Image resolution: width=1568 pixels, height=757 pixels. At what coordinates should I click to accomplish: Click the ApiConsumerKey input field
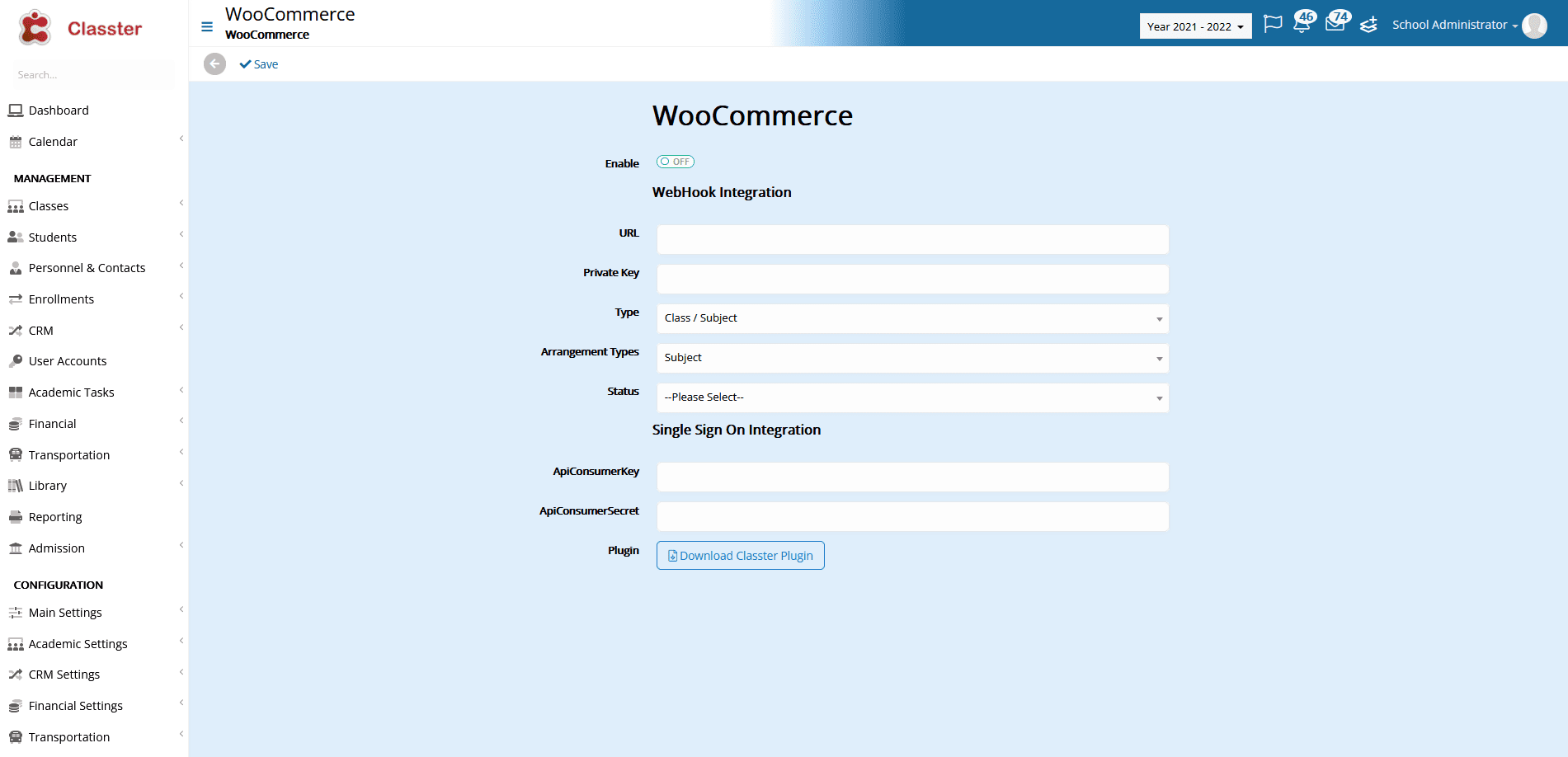click(912, 477)
